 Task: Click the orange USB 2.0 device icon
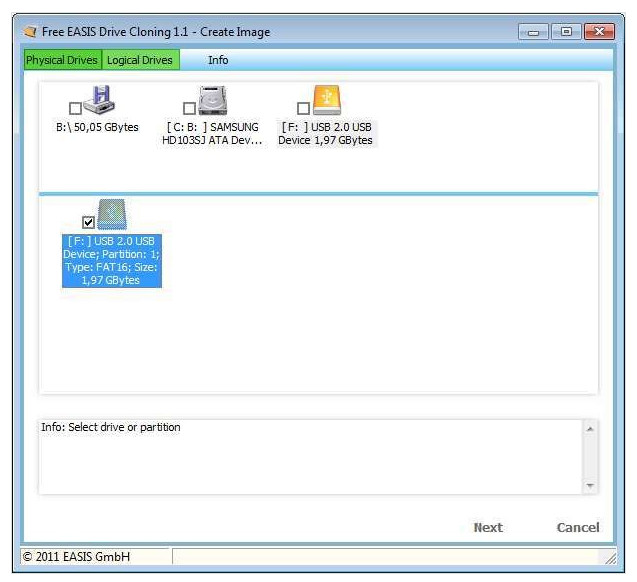327,100
